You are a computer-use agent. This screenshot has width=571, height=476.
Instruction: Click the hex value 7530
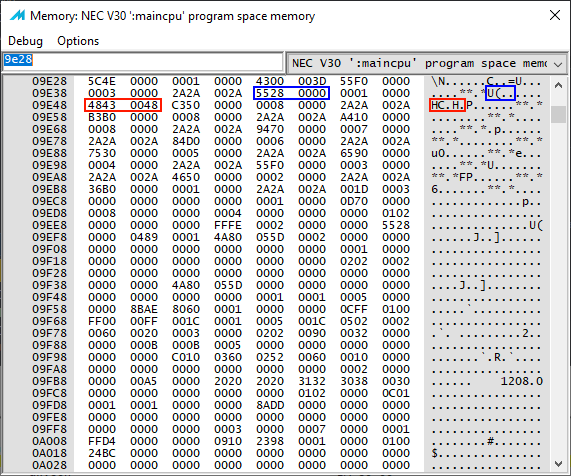(x=102, y=153)
